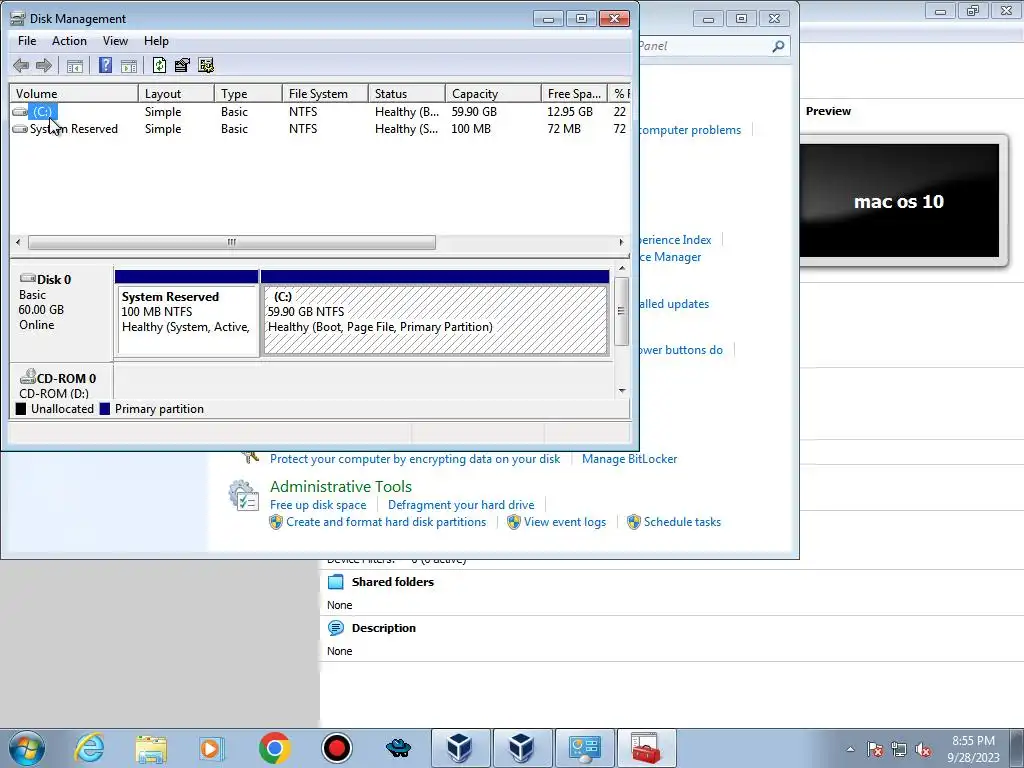This screenshot has height=768, width=1024.
Task: Open the Manage BitLocker link
Action: click(x=630, y=459)
